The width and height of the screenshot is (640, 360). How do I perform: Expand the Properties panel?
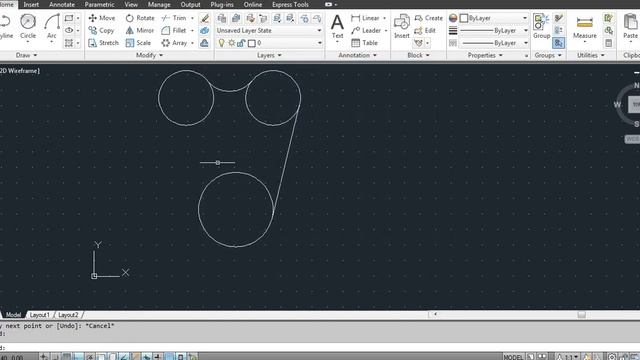point(485,55)
